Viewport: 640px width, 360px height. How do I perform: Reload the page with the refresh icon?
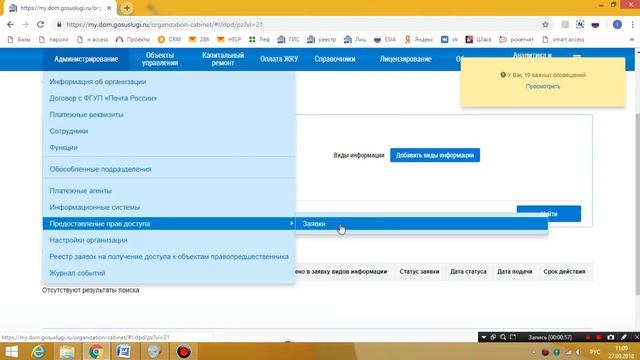click(40, 24)
